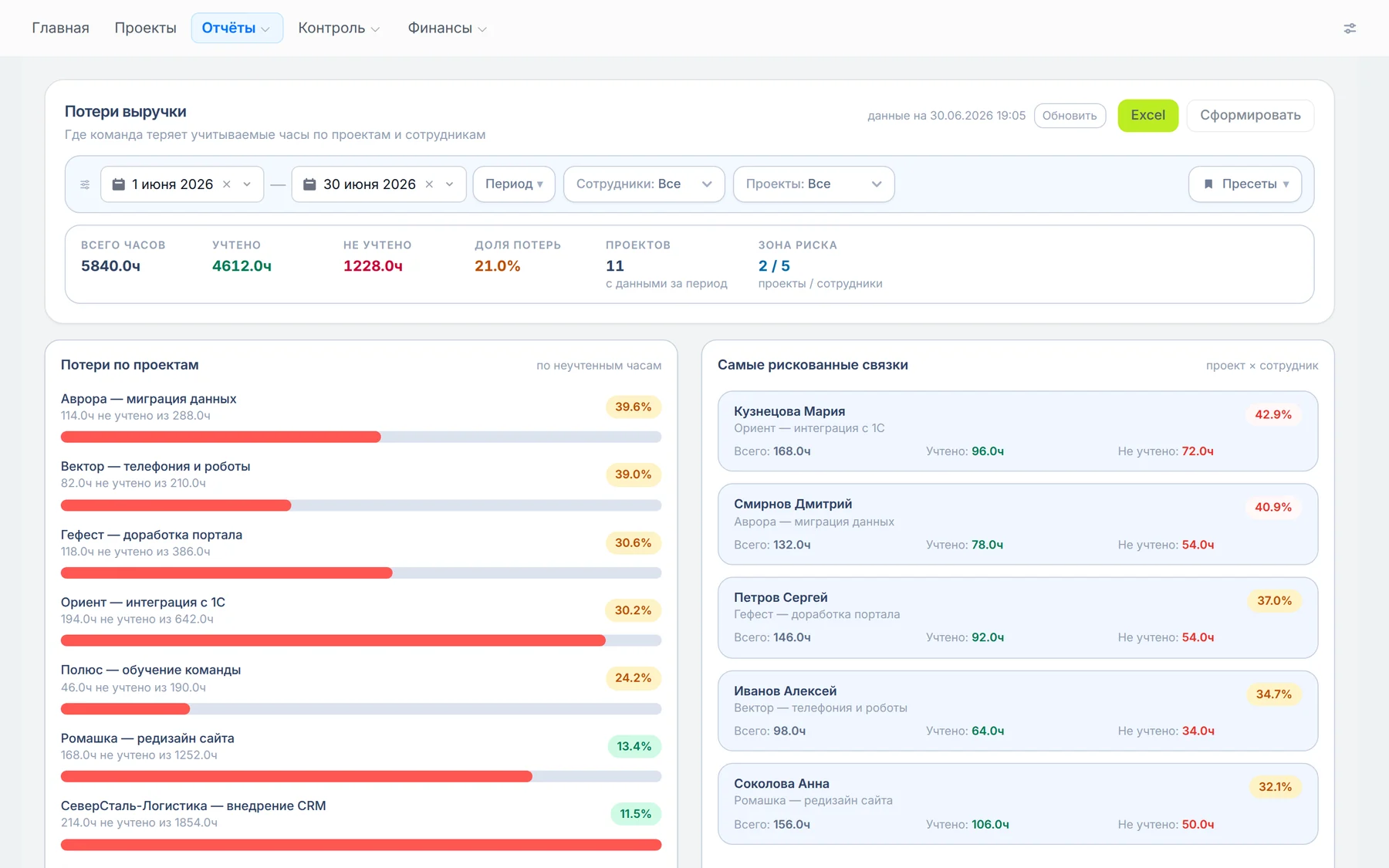This screenshot has width=1389, height=868.
Task: Select Вектор — телефония и роботы project
Action: tap(156, 467)
